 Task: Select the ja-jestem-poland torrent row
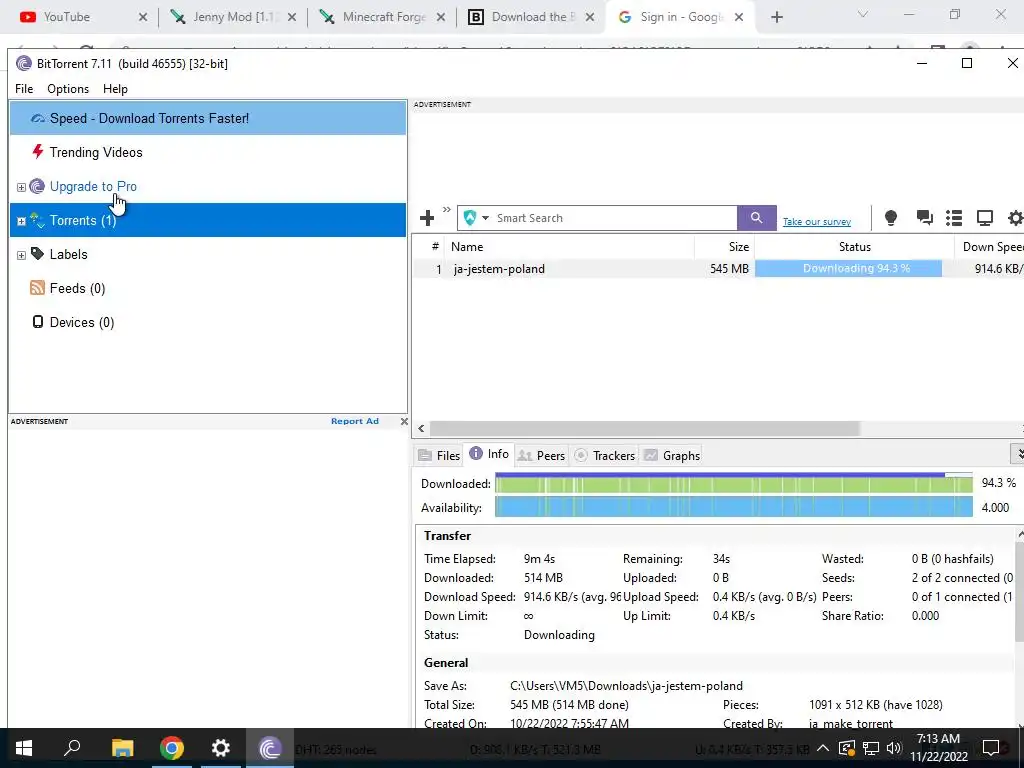point(718,268)
